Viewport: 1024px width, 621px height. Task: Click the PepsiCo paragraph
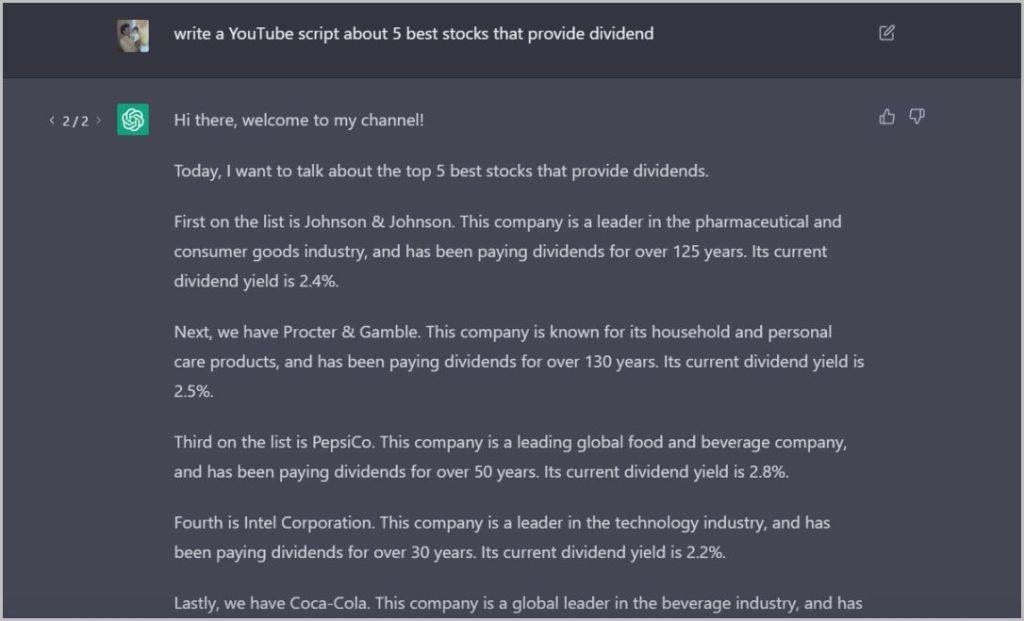tap(510, 456)
